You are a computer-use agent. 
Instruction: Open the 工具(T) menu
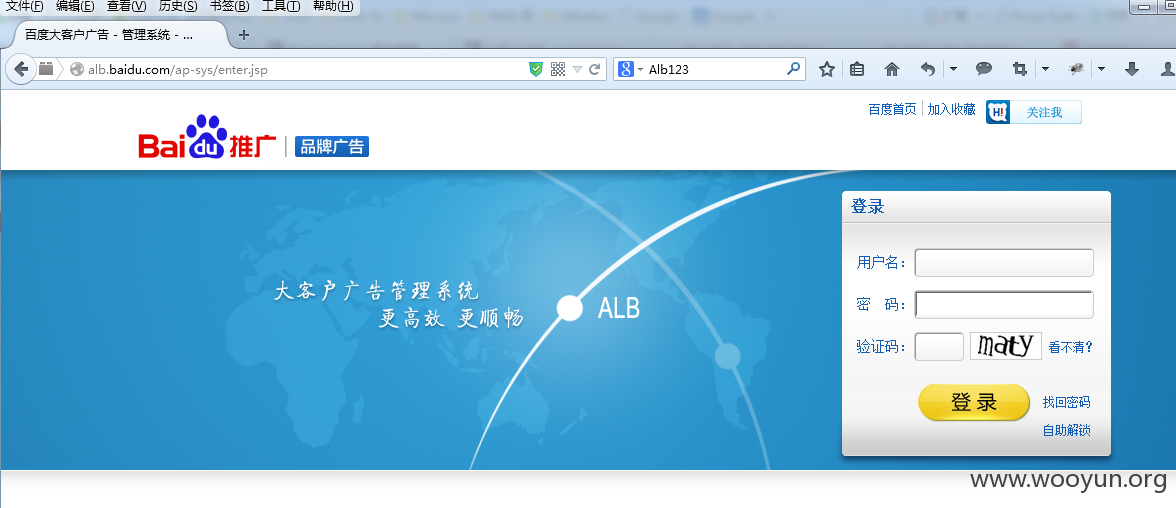280,7
